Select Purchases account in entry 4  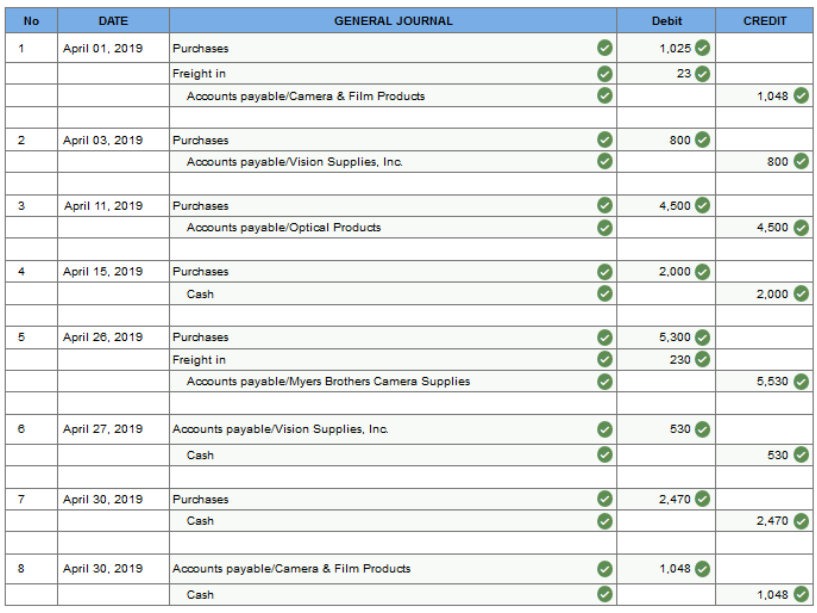[201, 272]
